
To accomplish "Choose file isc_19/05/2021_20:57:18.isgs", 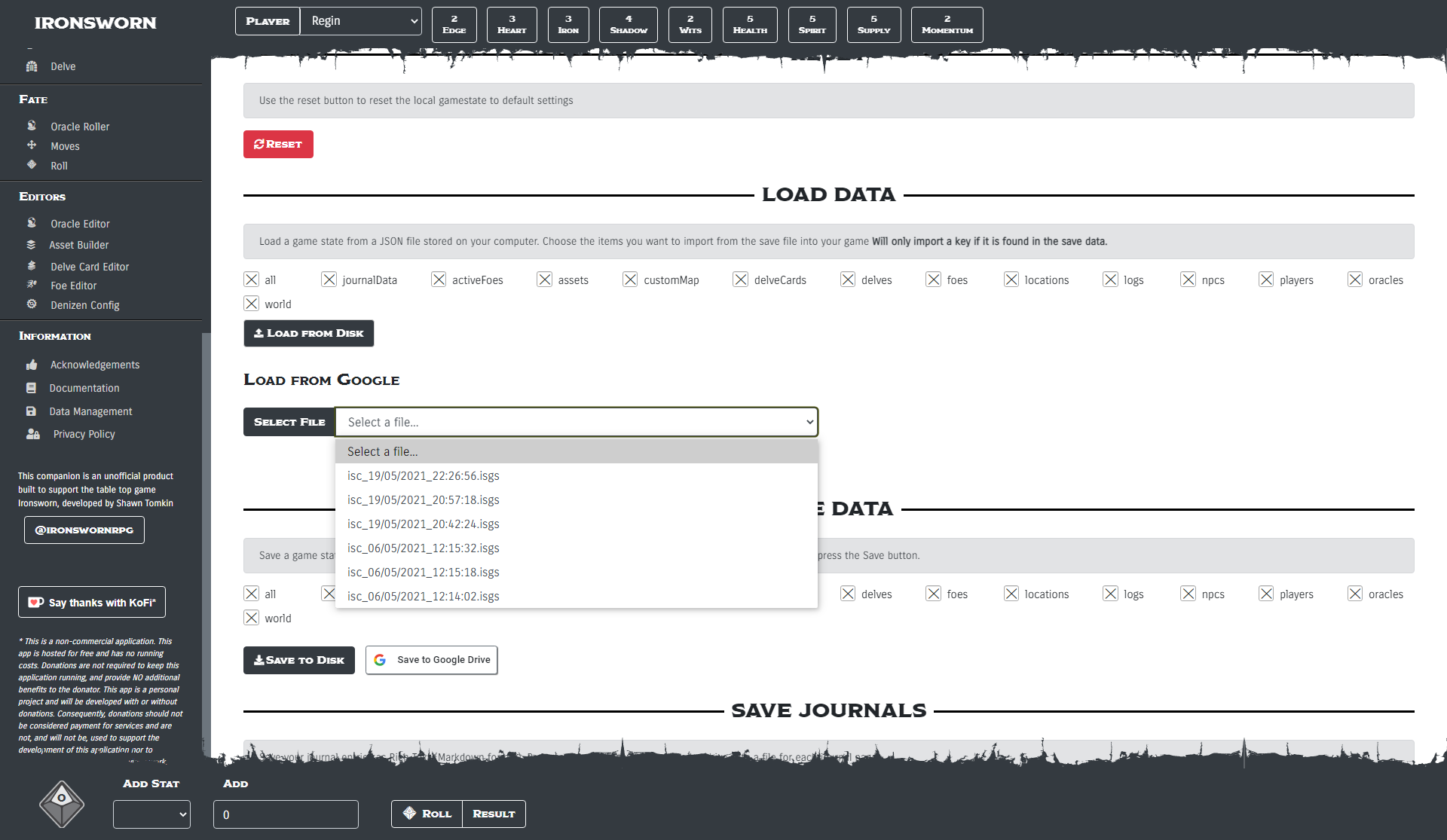I will pos(577,499).
